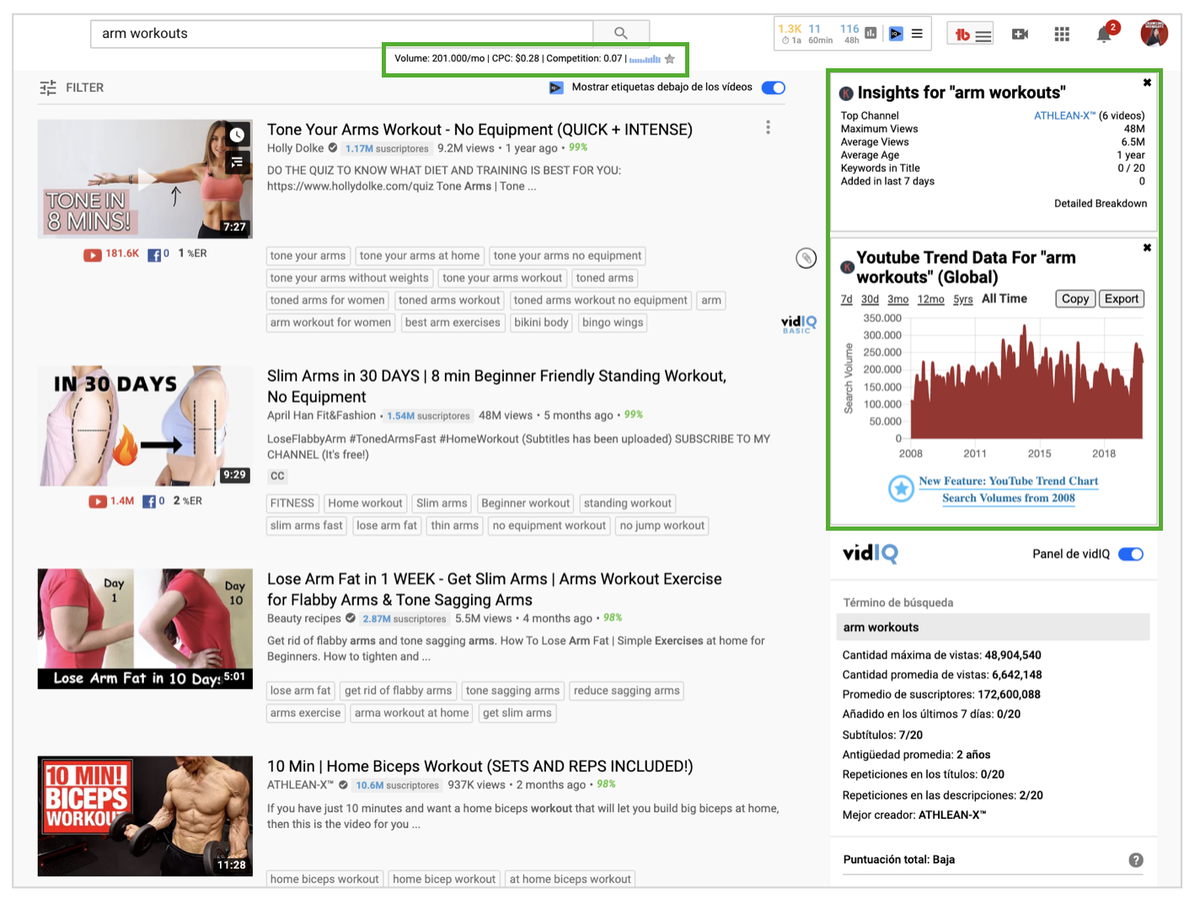This screenshot has height=898, width=1200.
Task: Click the 'home biceps workout' tag
Action: point(325,879)
